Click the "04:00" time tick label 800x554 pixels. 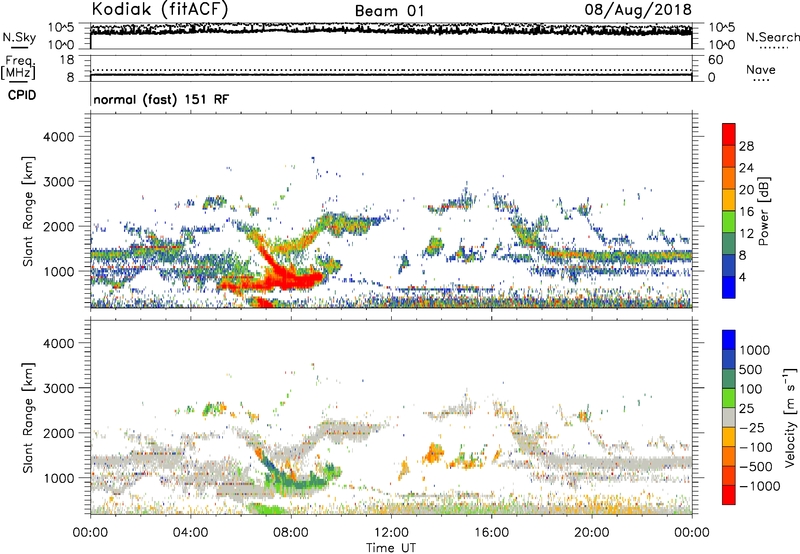click(191, 533)
